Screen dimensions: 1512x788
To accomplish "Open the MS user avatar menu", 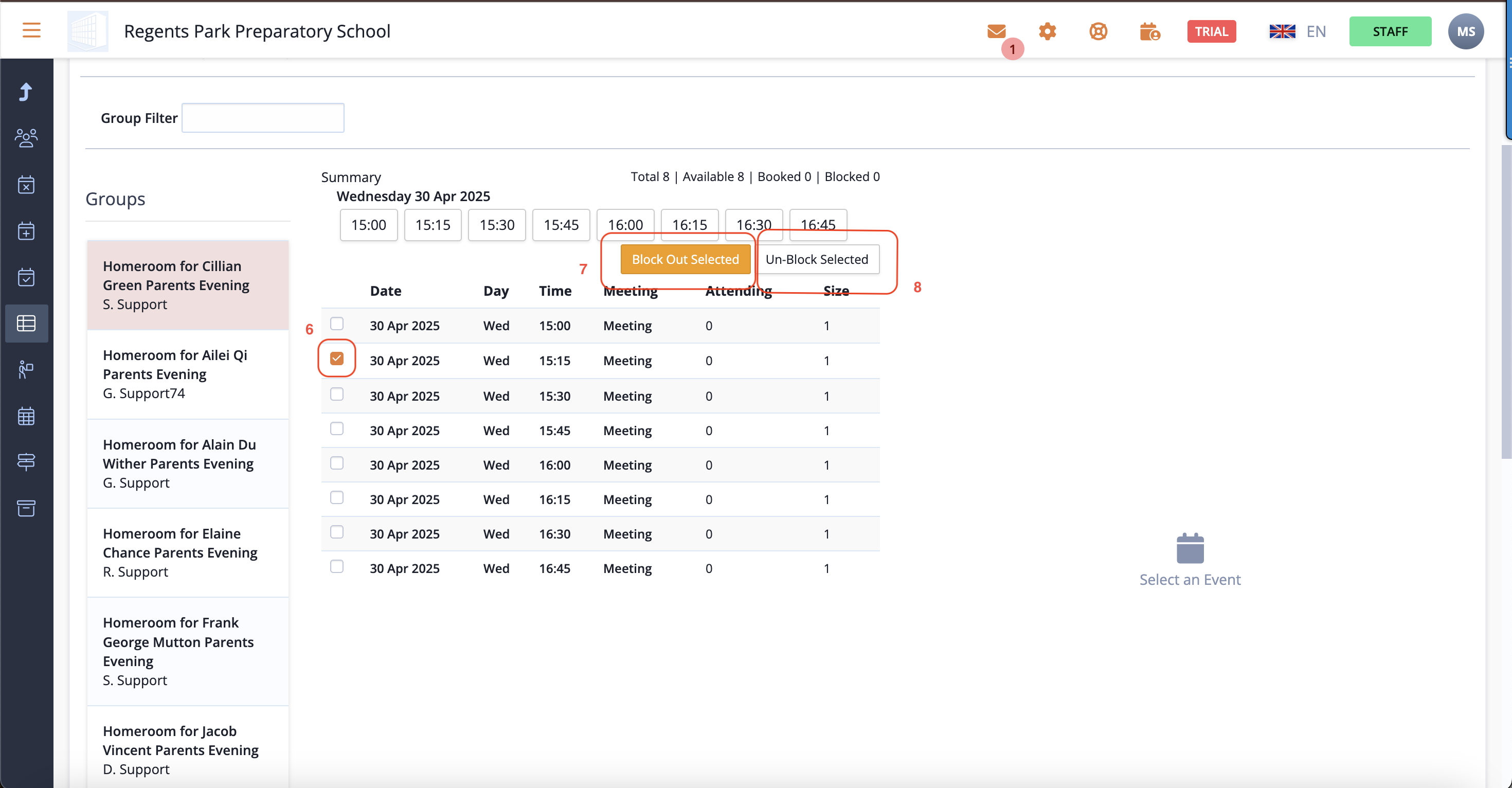I will 1466,31.
